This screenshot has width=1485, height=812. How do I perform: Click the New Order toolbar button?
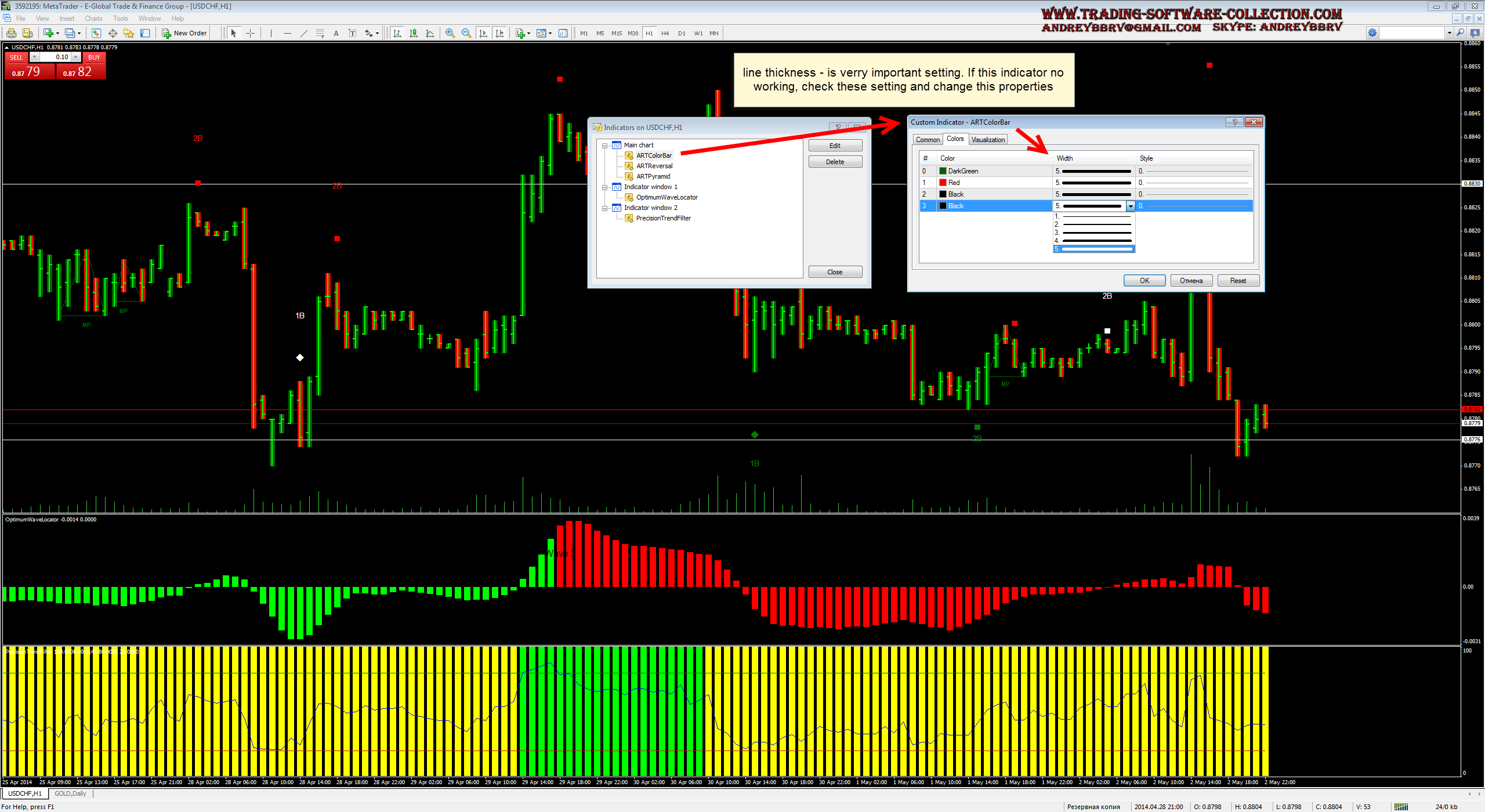point(184,33)
